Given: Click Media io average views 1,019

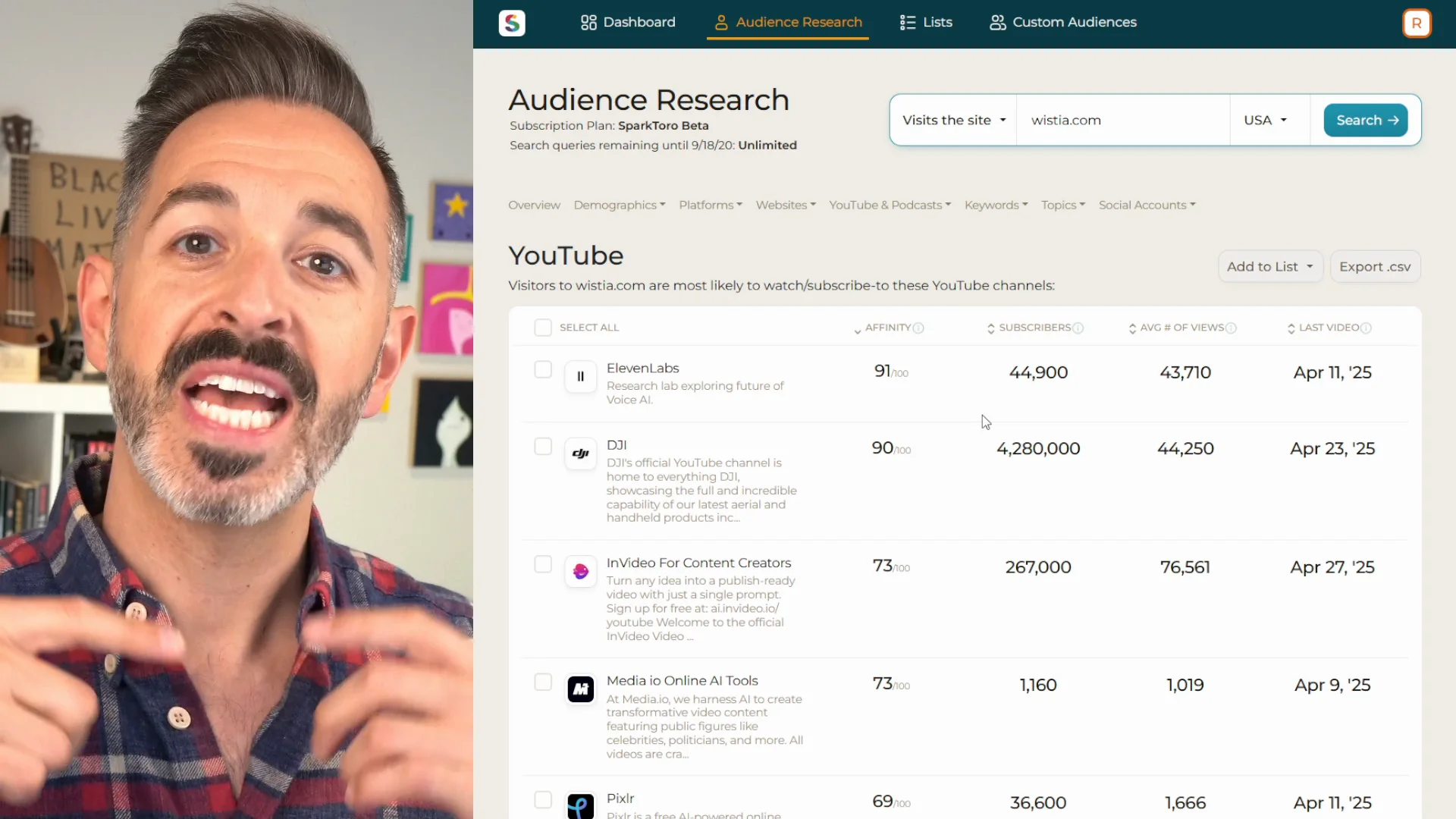Looking at the screenshot, I should (x=1185, y=685).
